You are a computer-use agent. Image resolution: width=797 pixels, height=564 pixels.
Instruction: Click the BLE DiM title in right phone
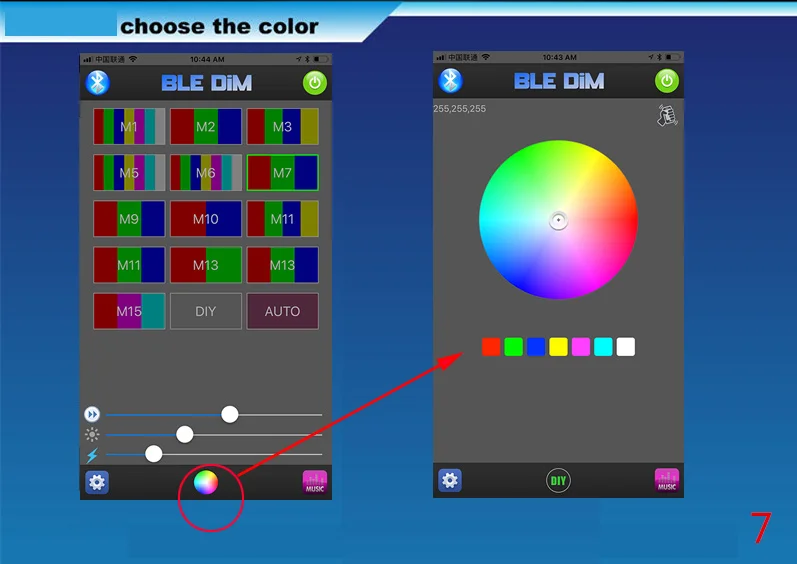pos(559,81)
